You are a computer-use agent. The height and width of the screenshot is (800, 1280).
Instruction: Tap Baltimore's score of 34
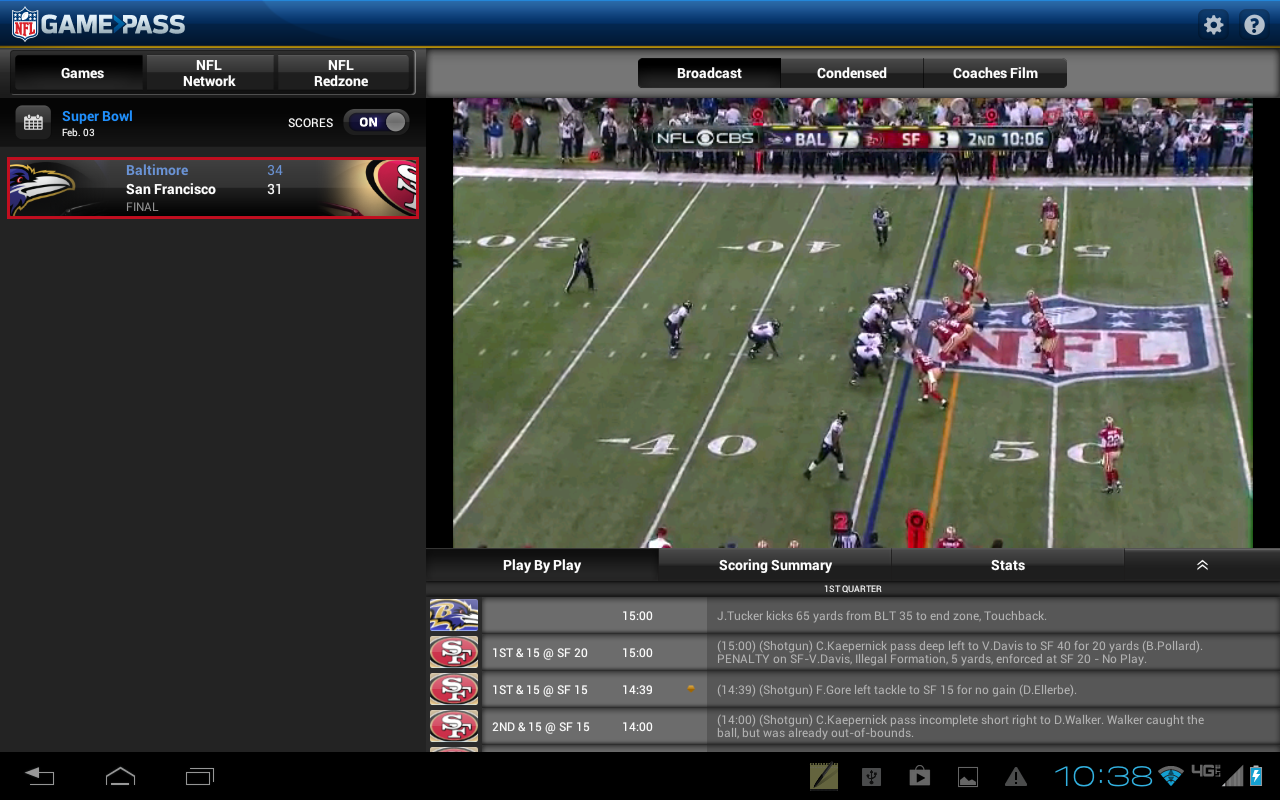coord(275,170)
